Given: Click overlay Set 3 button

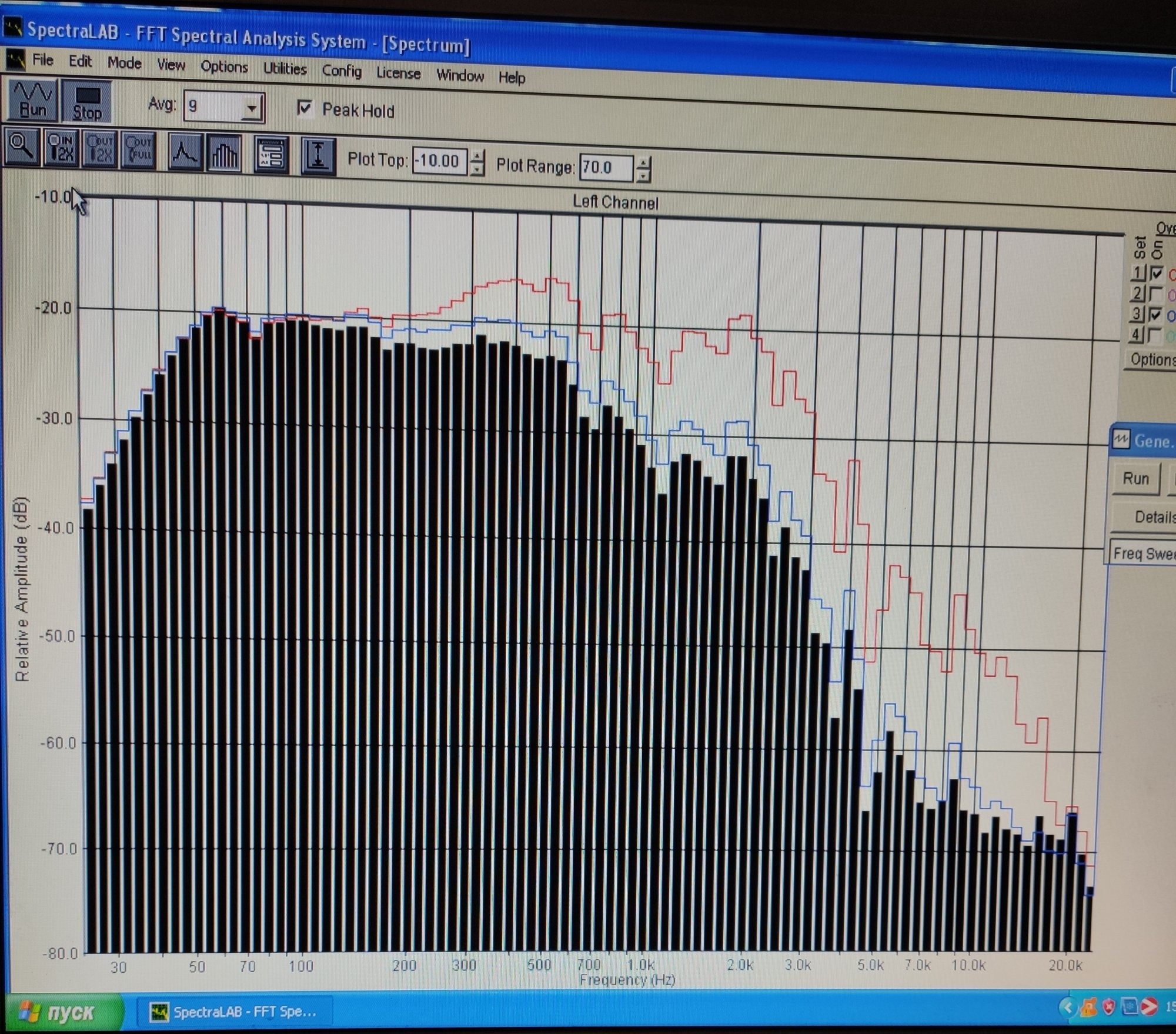Looking at the screenshot, I should point(1136,313).
